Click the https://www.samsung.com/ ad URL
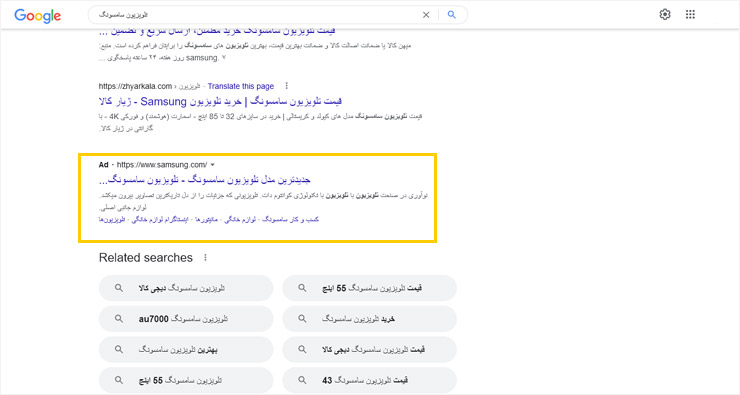This screenshot has width=740, height=395. pyautogui.click(x=162, y=165)
